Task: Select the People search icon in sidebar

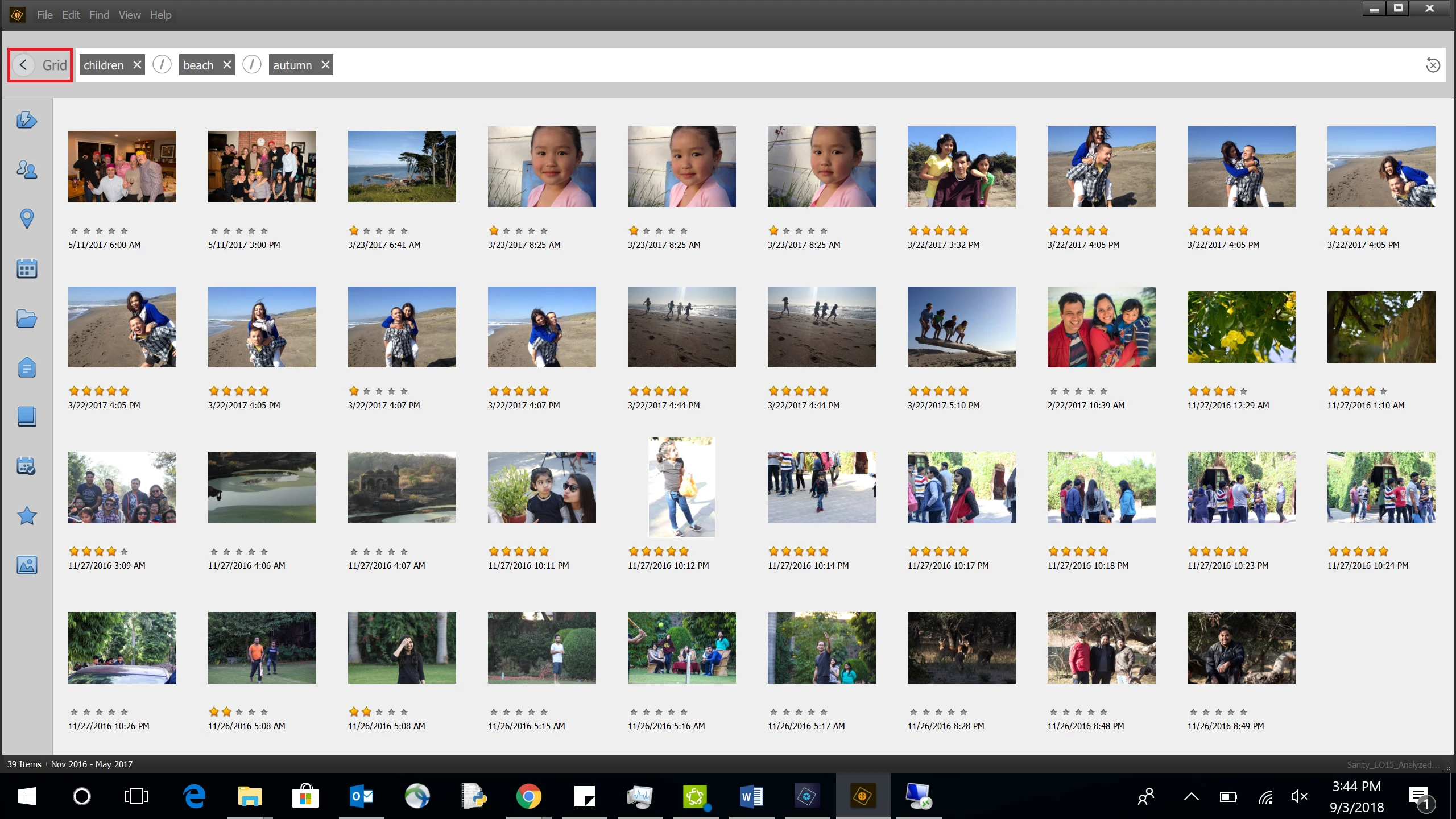Action: tap(27, 169)
